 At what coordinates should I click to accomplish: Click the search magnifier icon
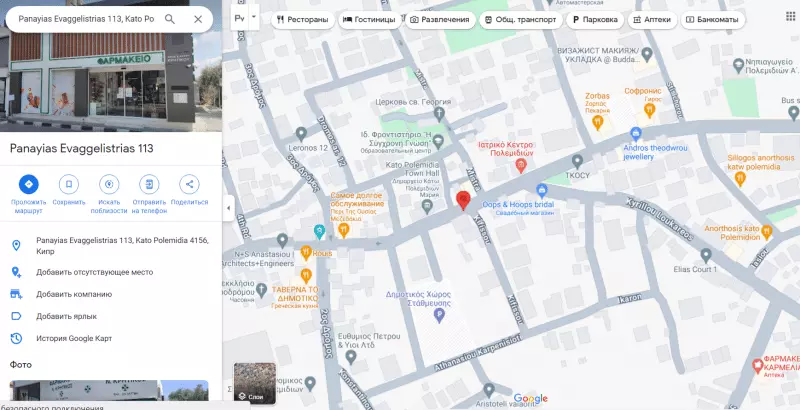coord(170,19)
